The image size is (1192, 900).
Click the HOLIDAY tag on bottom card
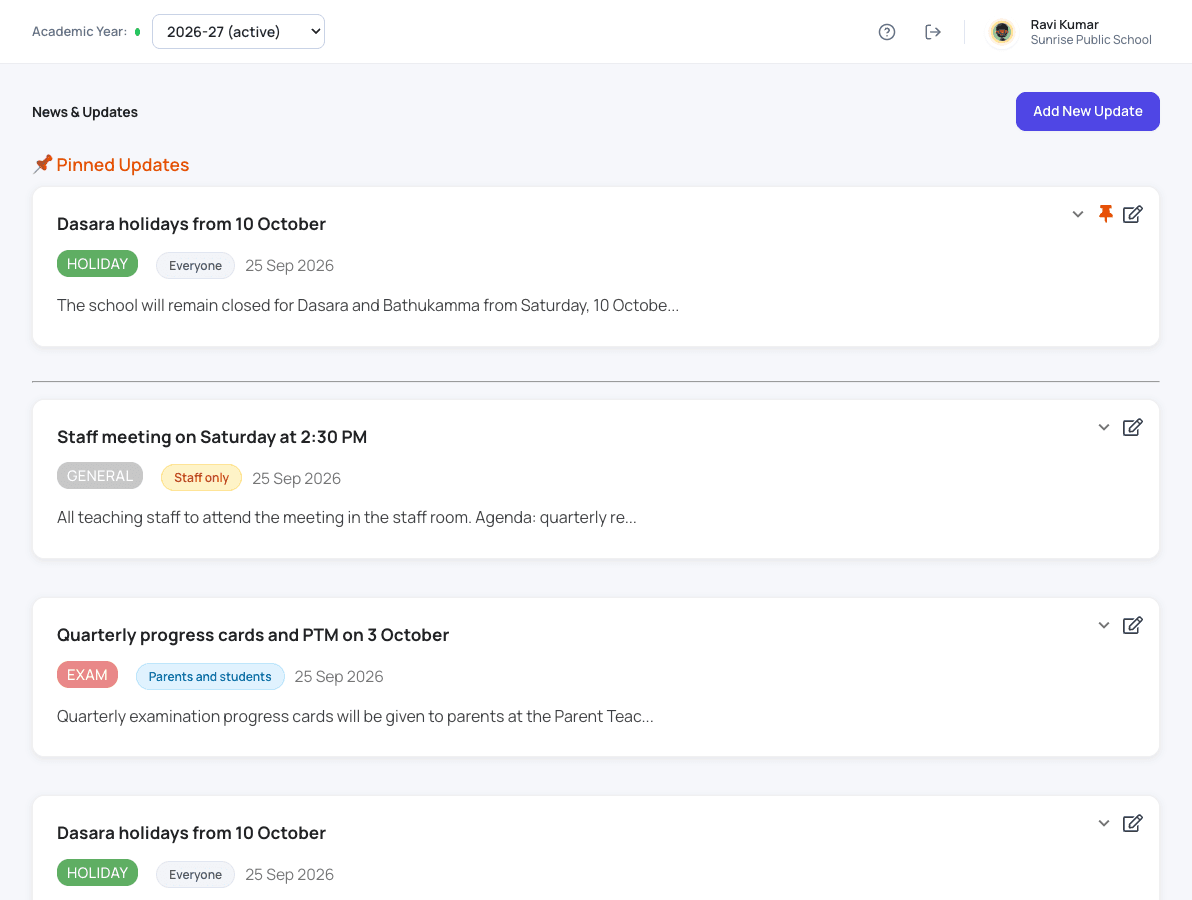tap(97, 873)
